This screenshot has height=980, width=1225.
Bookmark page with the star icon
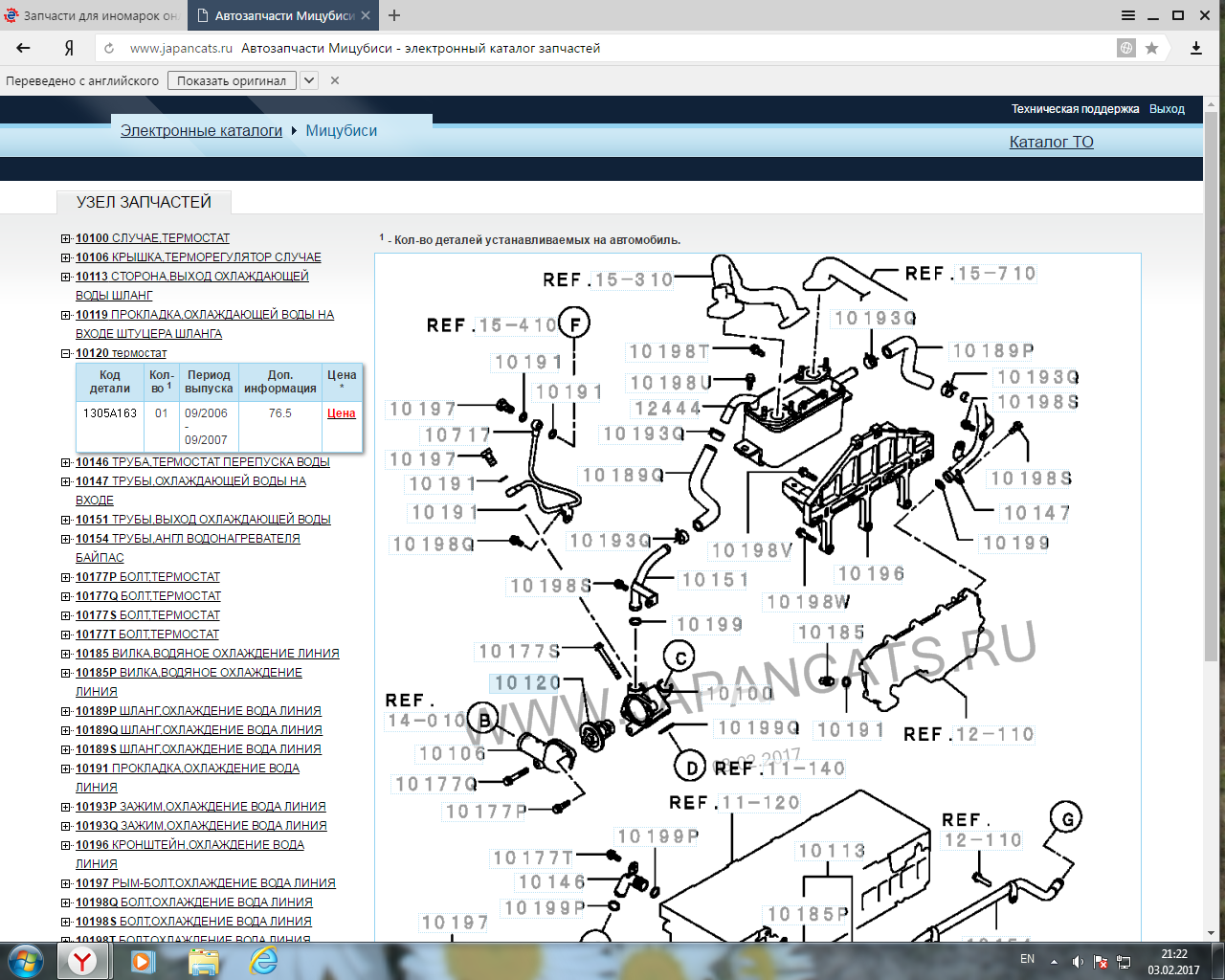pyautogui.click(x=1152, y=48)
